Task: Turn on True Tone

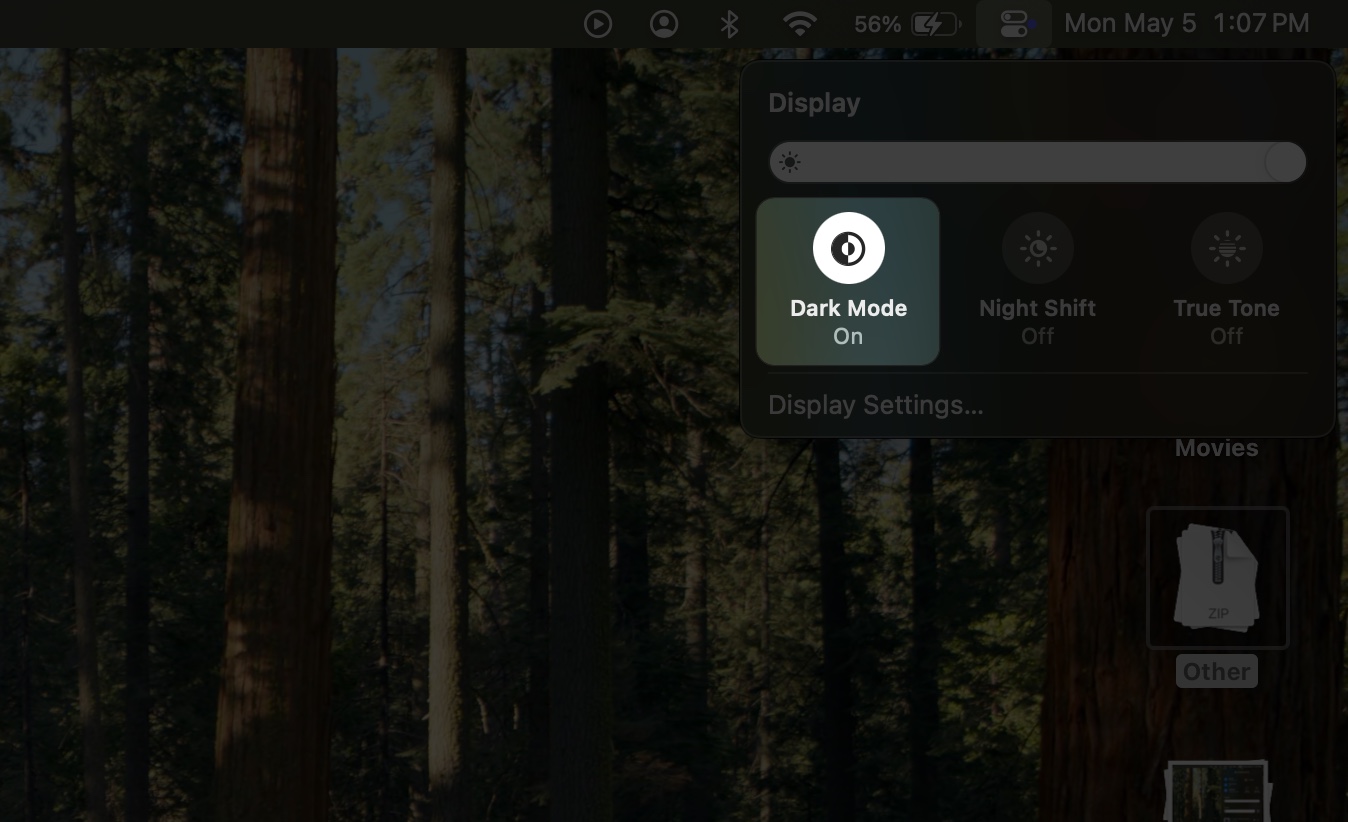Action: (1226, 281)
